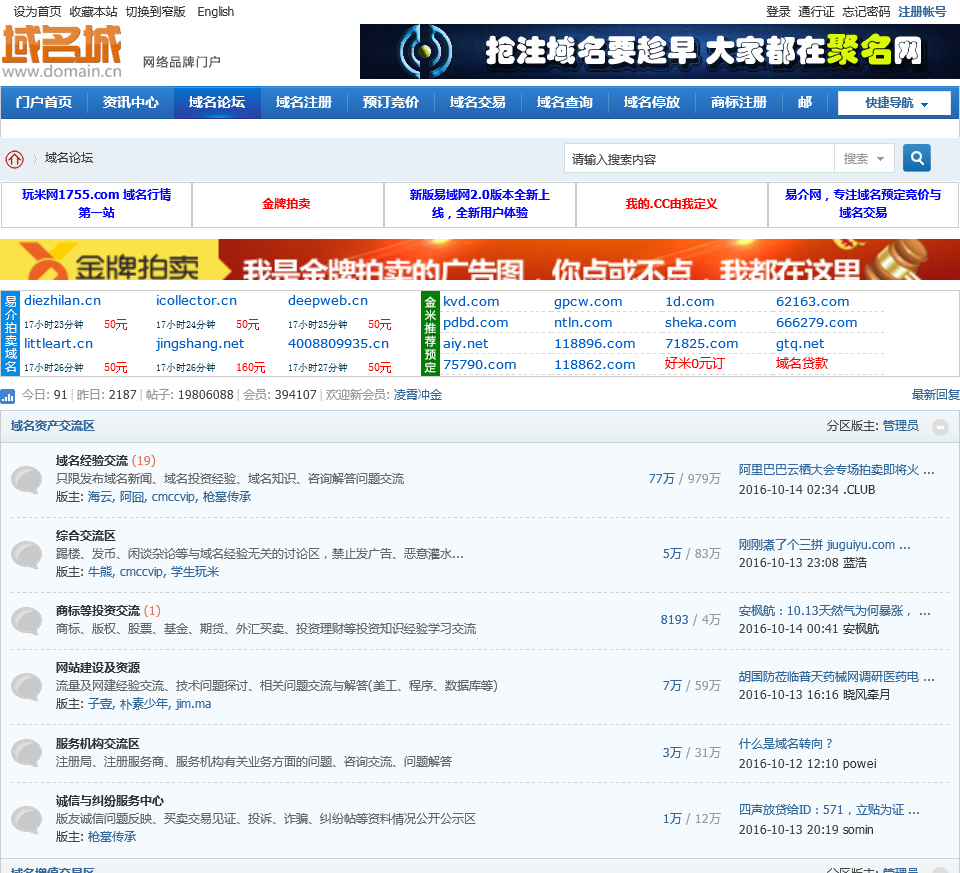960x873 pixels.
Task: Open the 预订竞价 nav tab
Action: 391,102
